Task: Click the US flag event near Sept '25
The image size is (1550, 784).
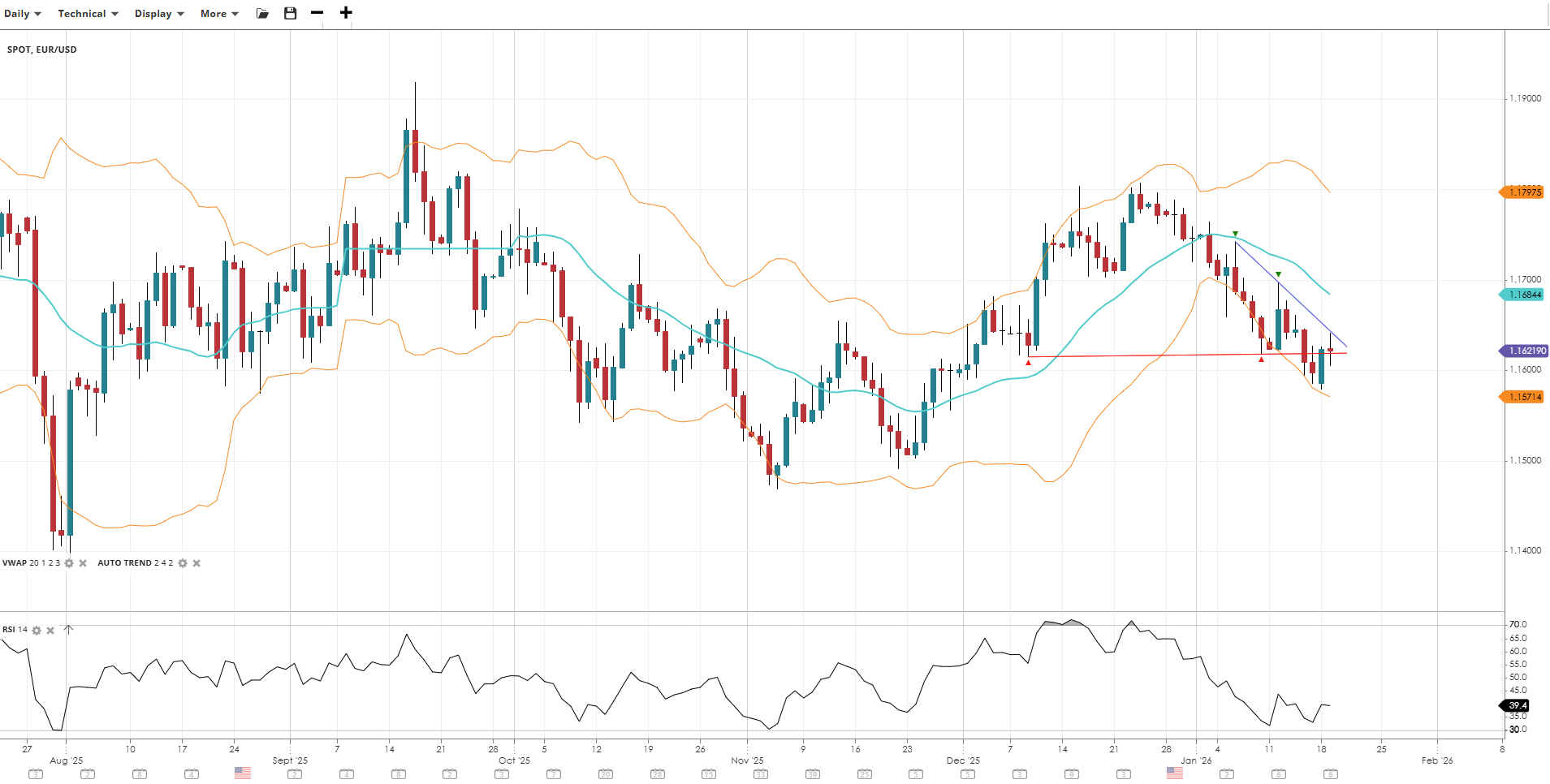Action: (x=243, y=773)
